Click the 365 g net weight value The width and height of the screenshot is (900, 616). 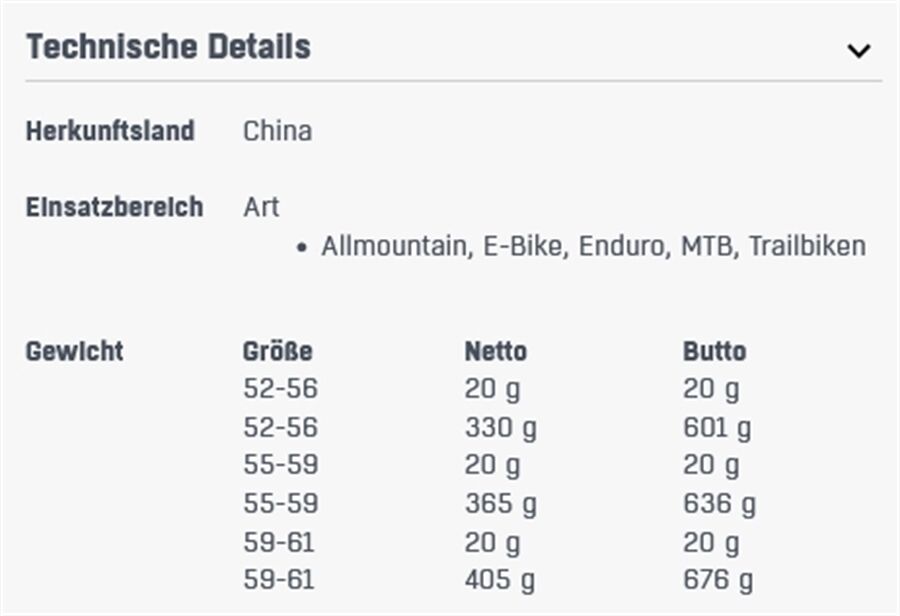pyautogui.click(x=500, y=504)
